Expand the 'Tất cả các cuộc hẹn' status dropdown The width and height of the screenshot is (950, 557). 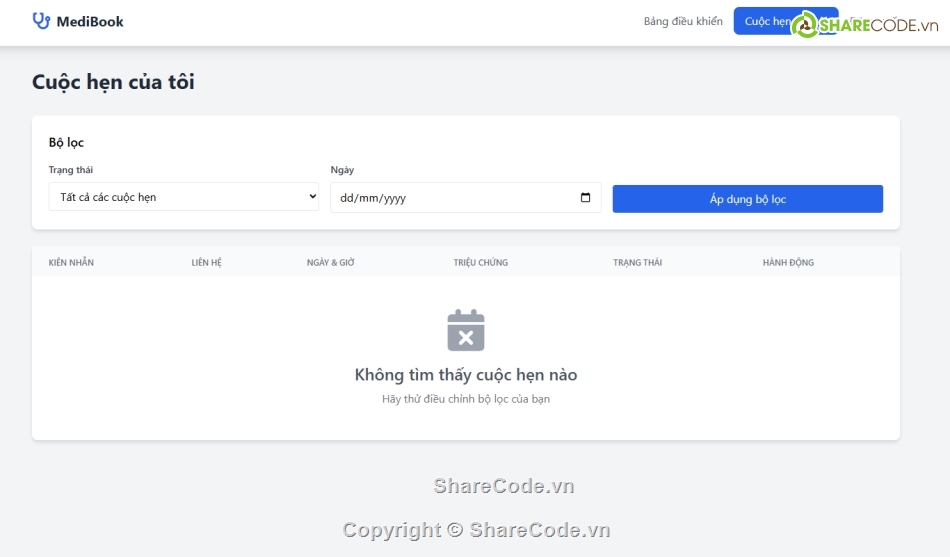183,197
